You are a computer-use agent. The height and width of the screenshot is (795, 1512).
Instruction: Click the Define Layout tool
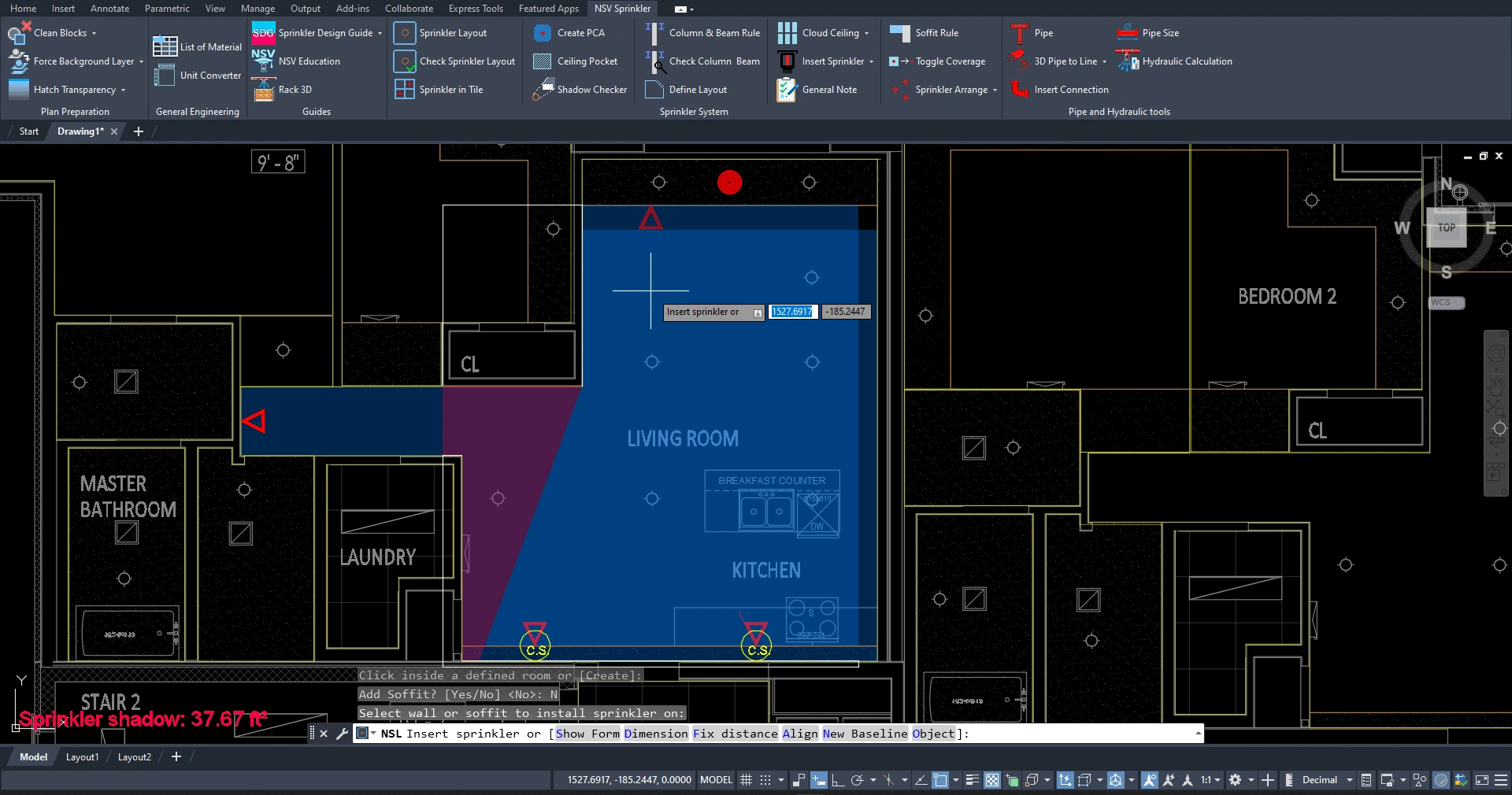click(x=686, y=90)
